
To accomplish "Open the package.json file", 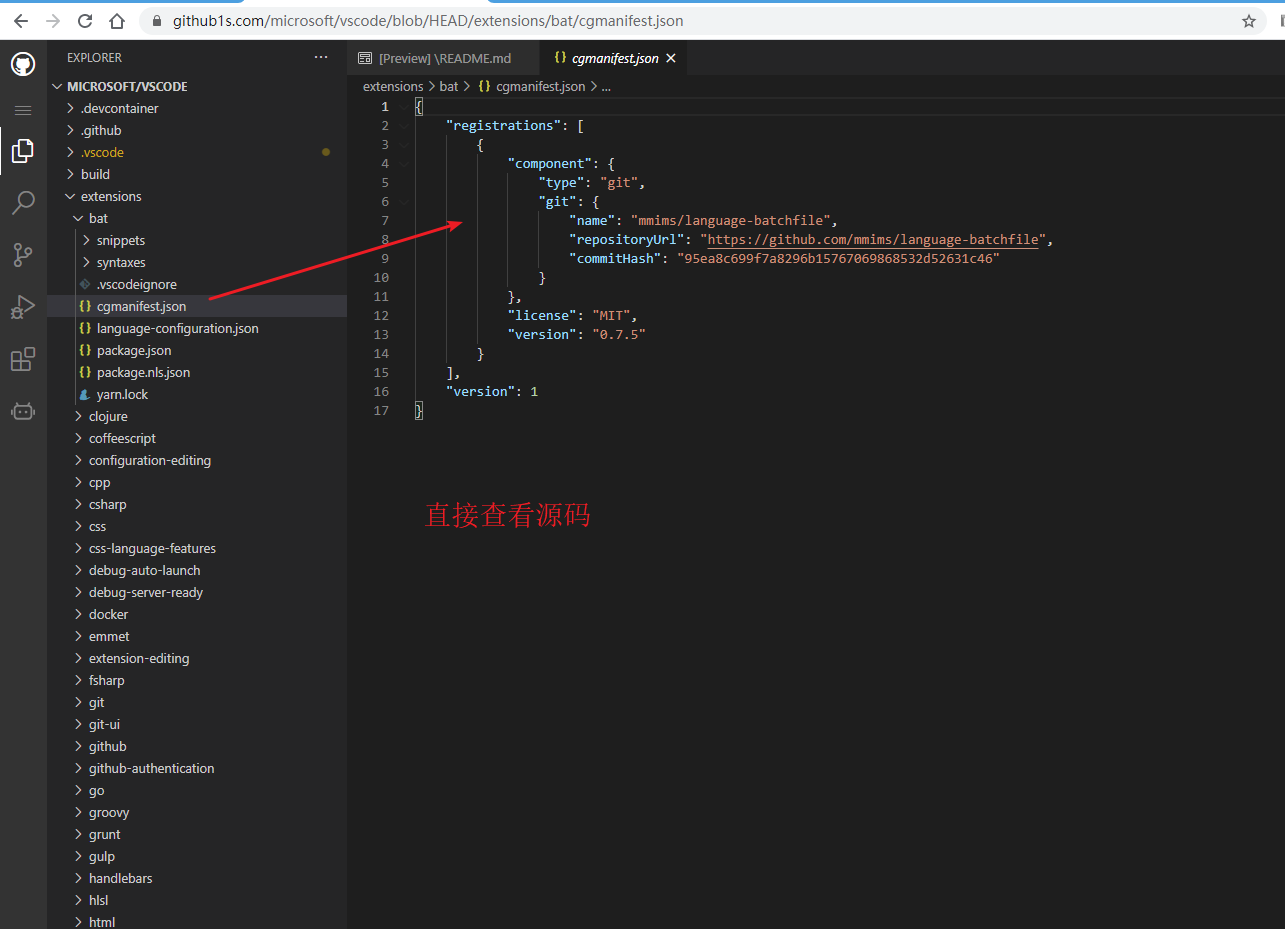I will (197, 350).
